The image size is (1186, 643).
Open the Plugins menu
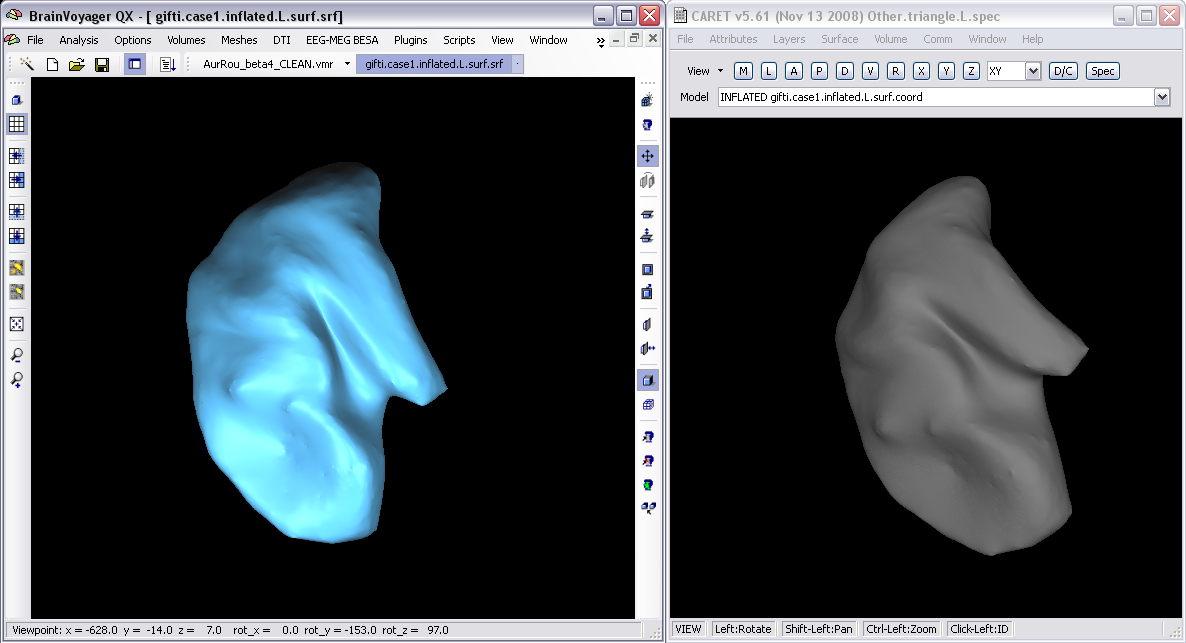411,40
